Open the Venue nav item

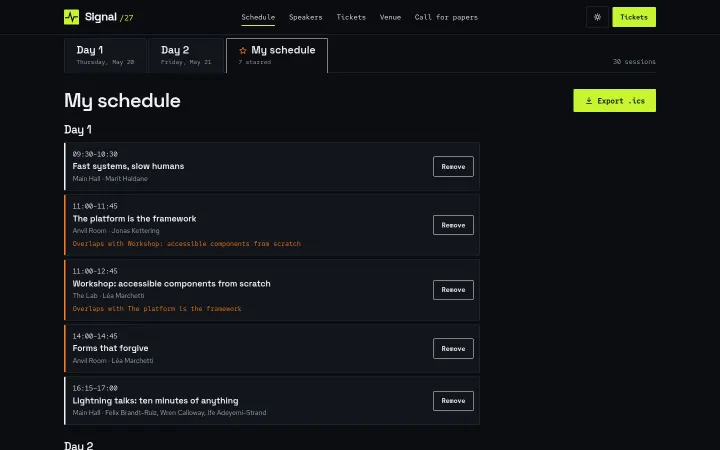click(390, 17)
